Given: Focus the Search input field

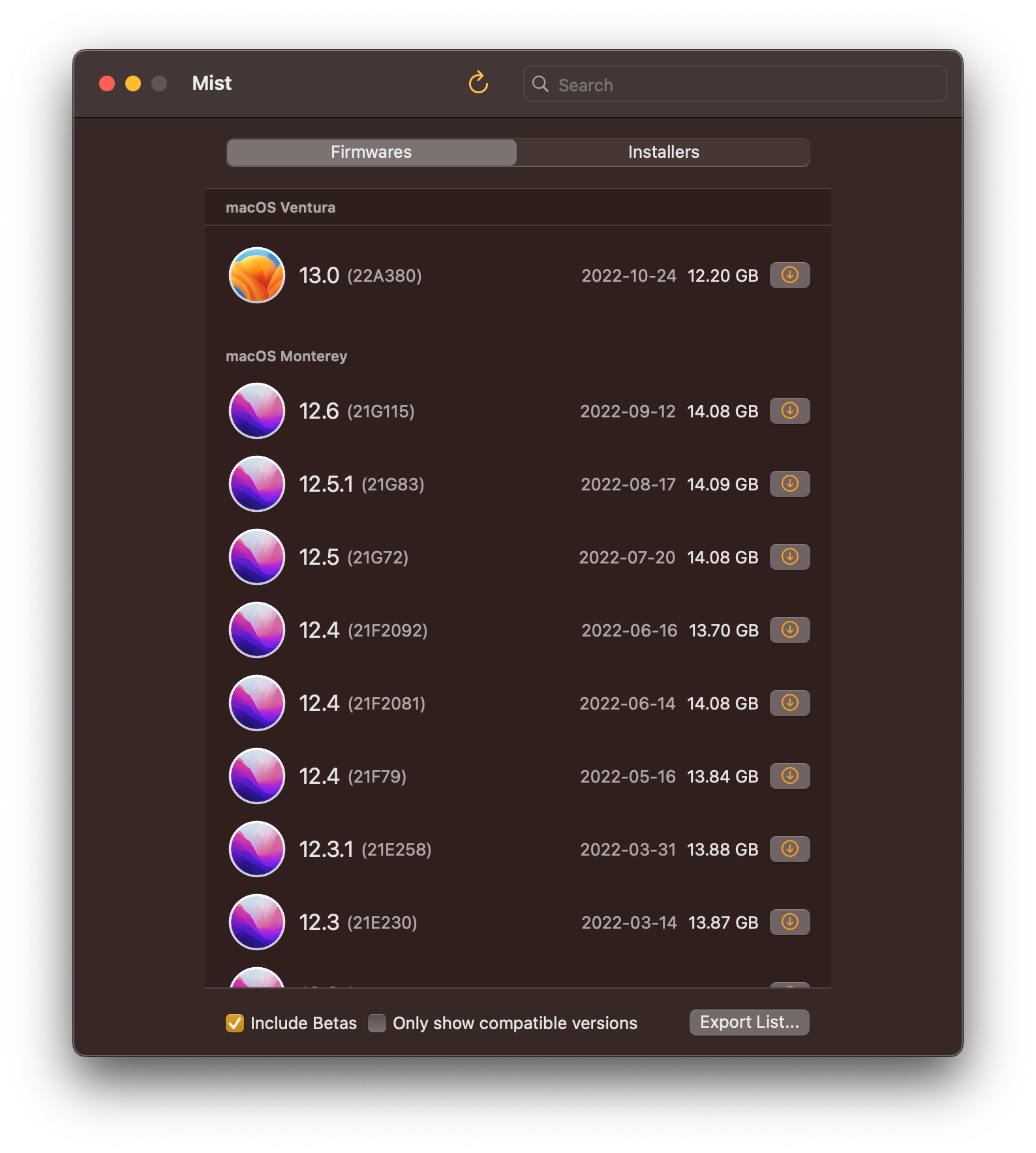Looking at the screenshot, I should click(735, 84).
